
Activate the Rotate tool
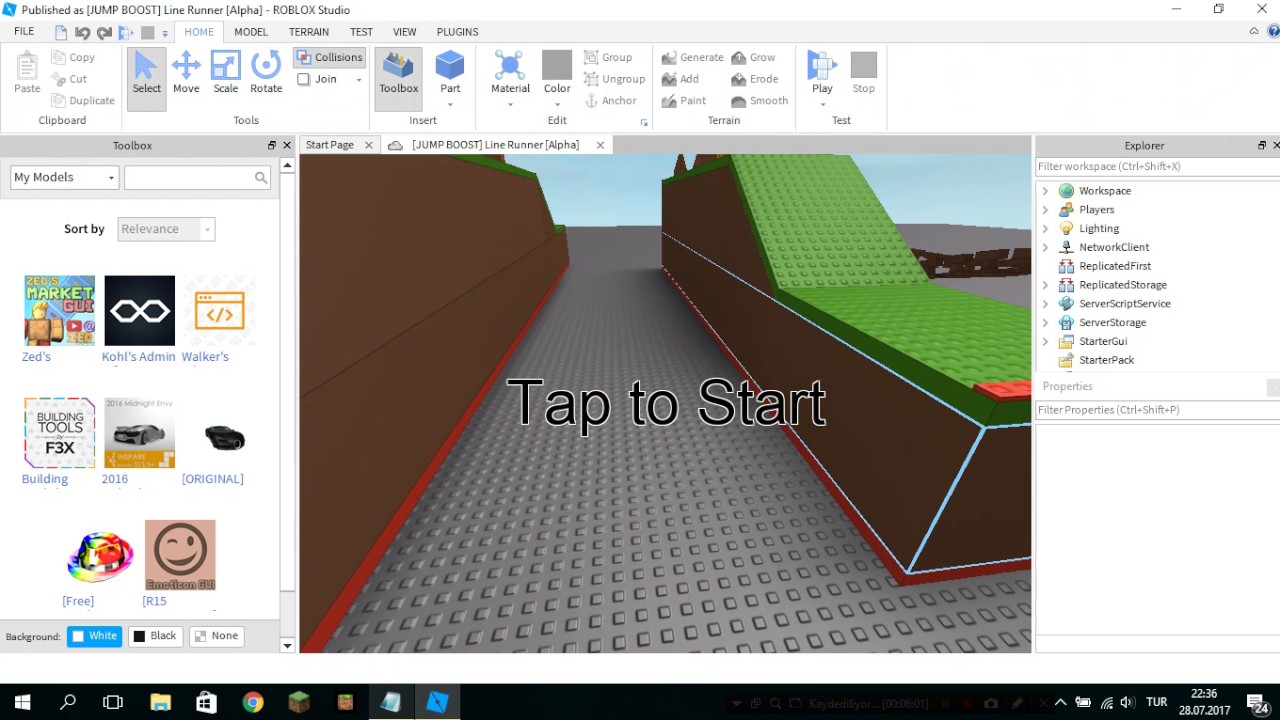tap(266, 73)
